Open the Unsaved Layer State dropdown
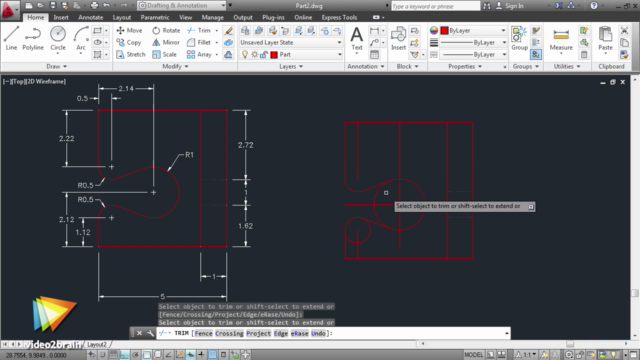This screenshot has height=360, width=640. [x=291, y=42]
